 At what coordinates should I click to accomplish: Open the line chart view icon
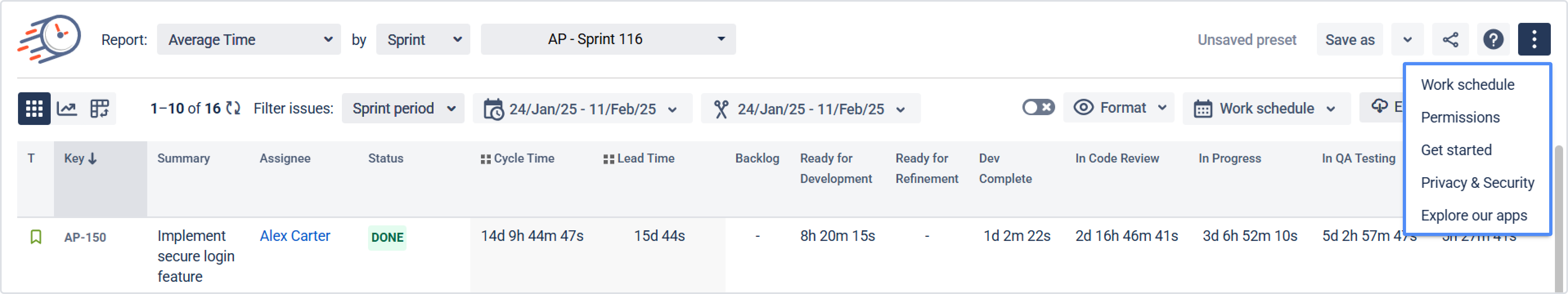66,109
